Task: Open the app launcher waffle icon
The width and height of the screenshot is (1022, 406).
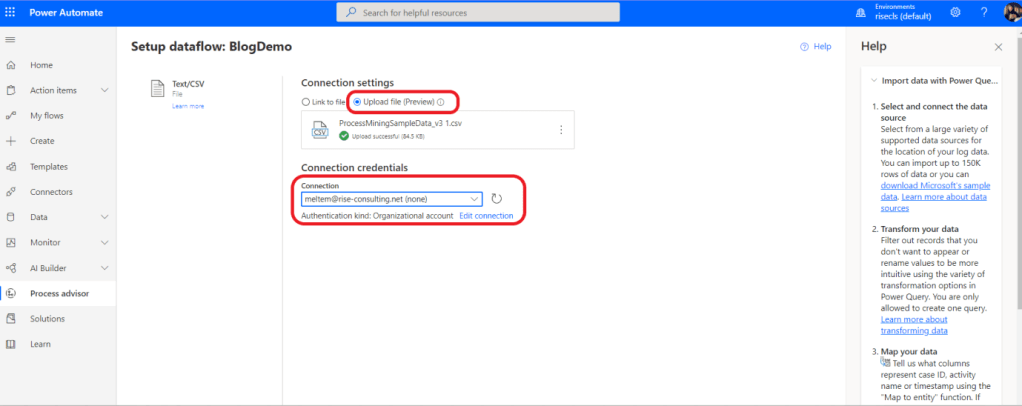Action: pos(11,12)
